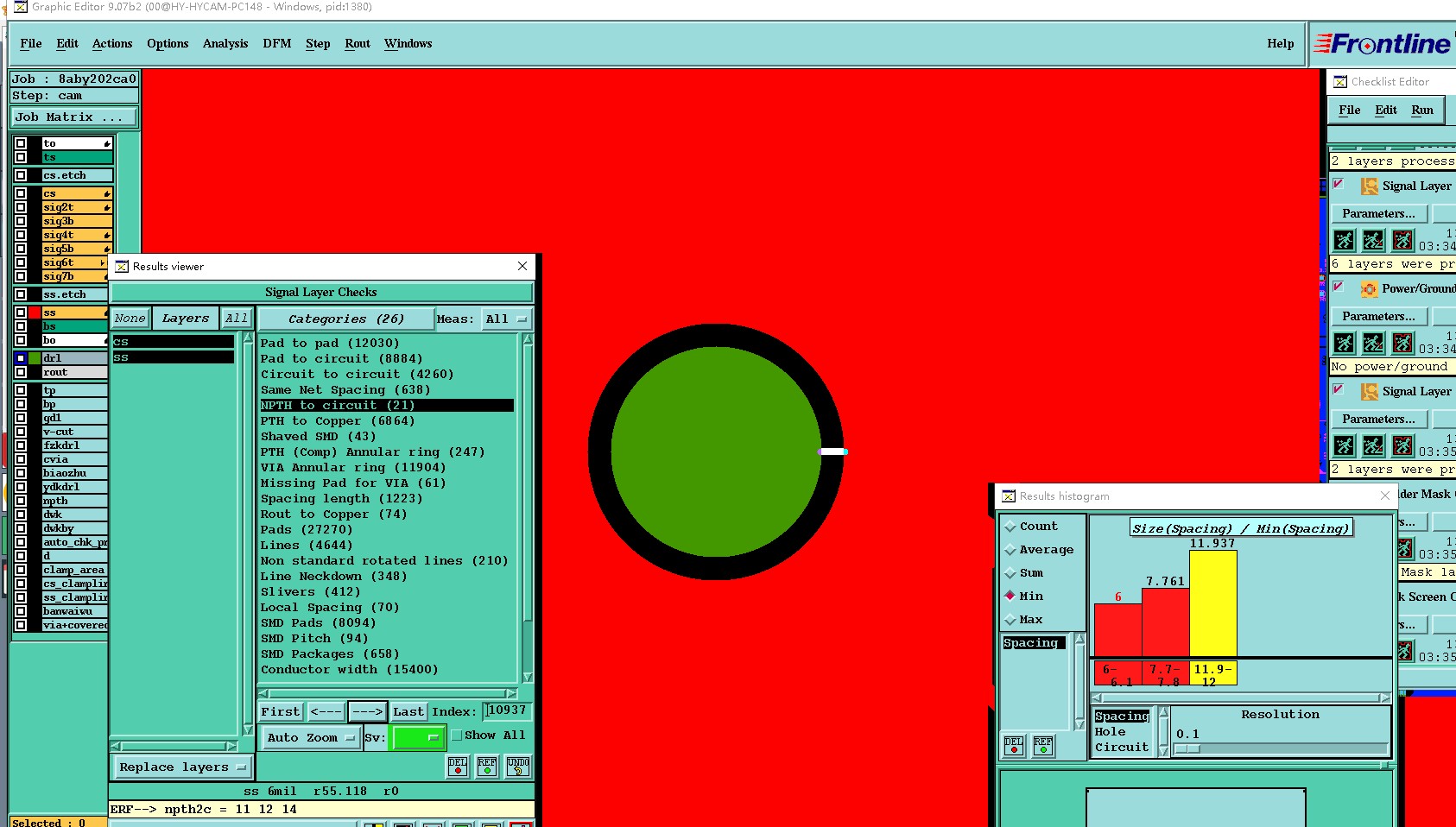
Task: Select 'PTH to Copper (6864)' category
Action: [x=338, y=420]
